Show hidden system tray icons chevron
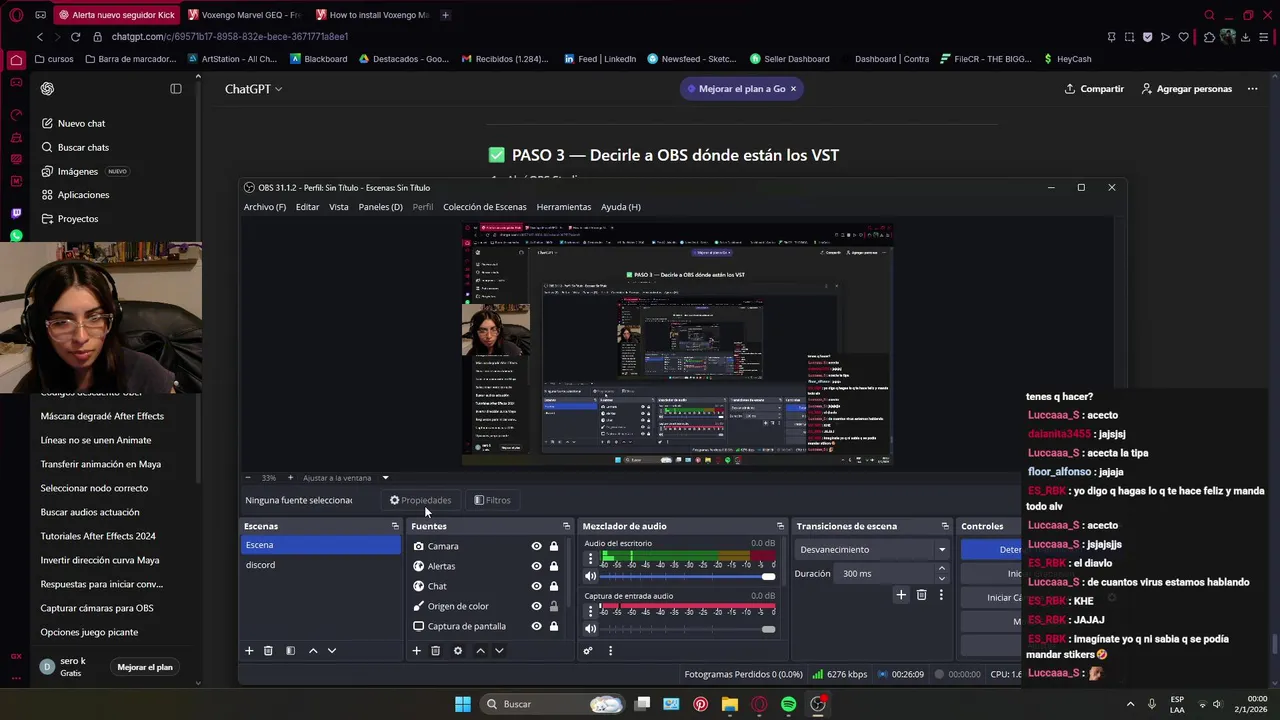This screenshot has height=720, width=1280. [x=1130, y=704]
